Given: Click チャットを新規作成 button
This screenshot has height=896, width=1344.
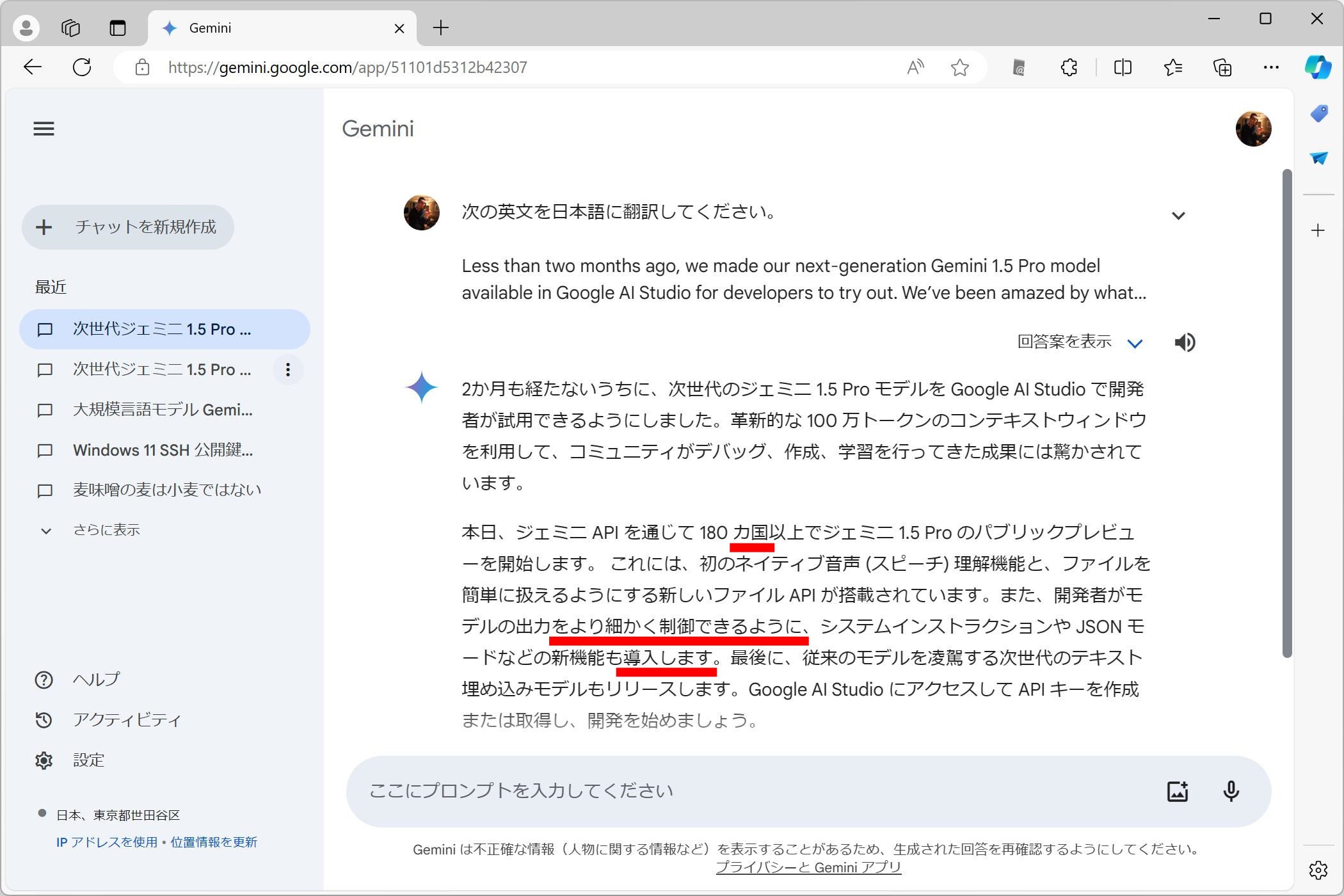Looking at the screenshot, I should point(128,227).
